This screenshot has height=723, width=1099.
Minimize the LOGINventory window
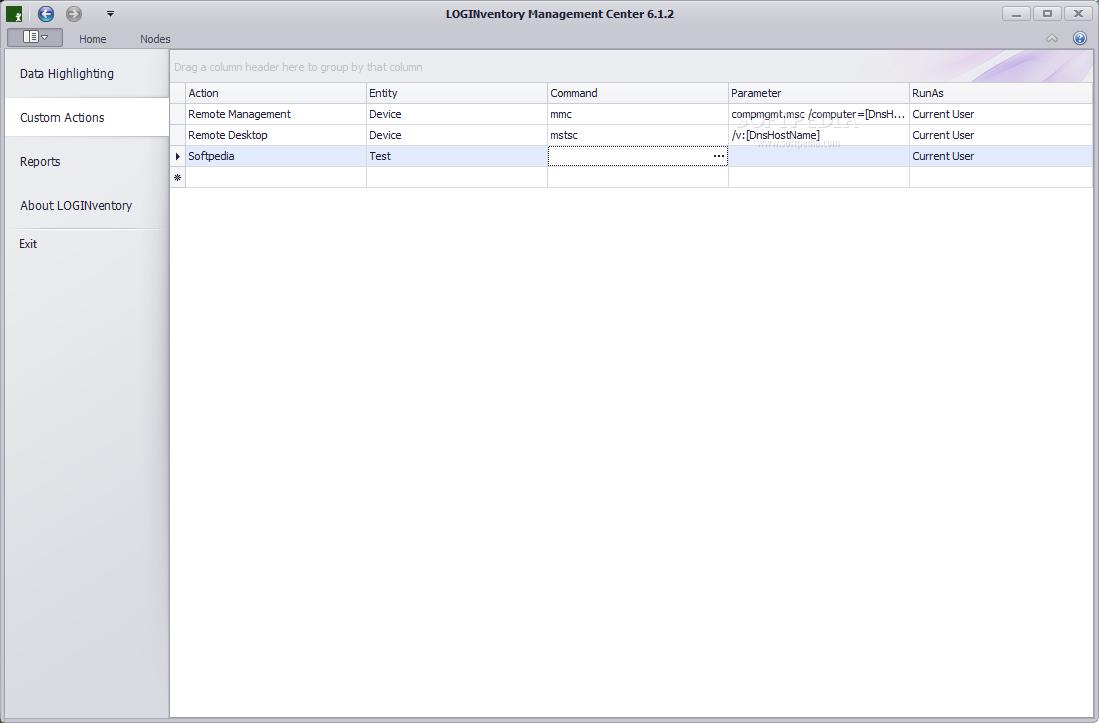coord(1016,13)
